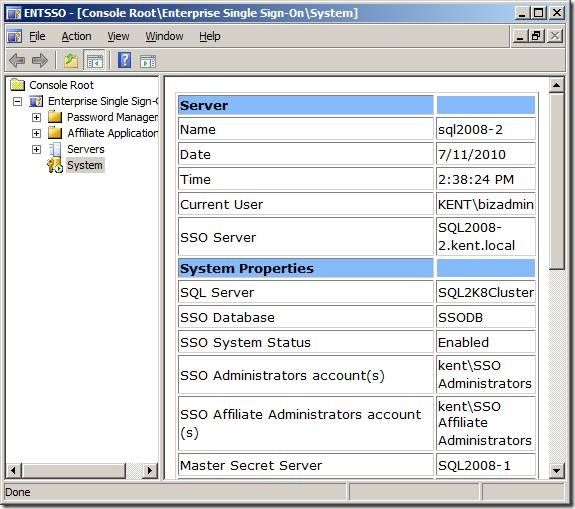Viewport: 575px width, 509px height.
Task: Expand the Servers tree node
Action: coord(36,149)
